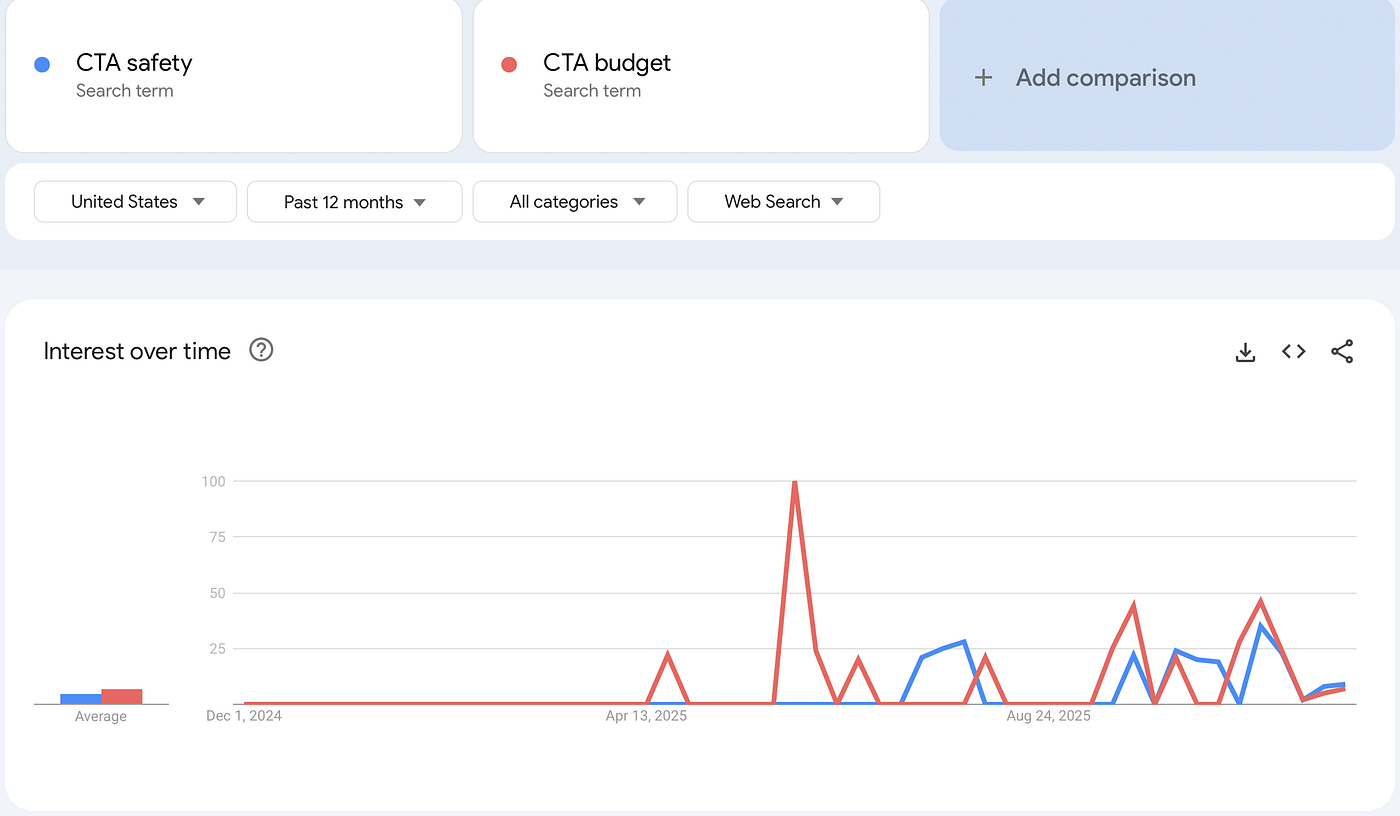
Task: Click the Average label under the bars
Action: (x=101, y=716)
